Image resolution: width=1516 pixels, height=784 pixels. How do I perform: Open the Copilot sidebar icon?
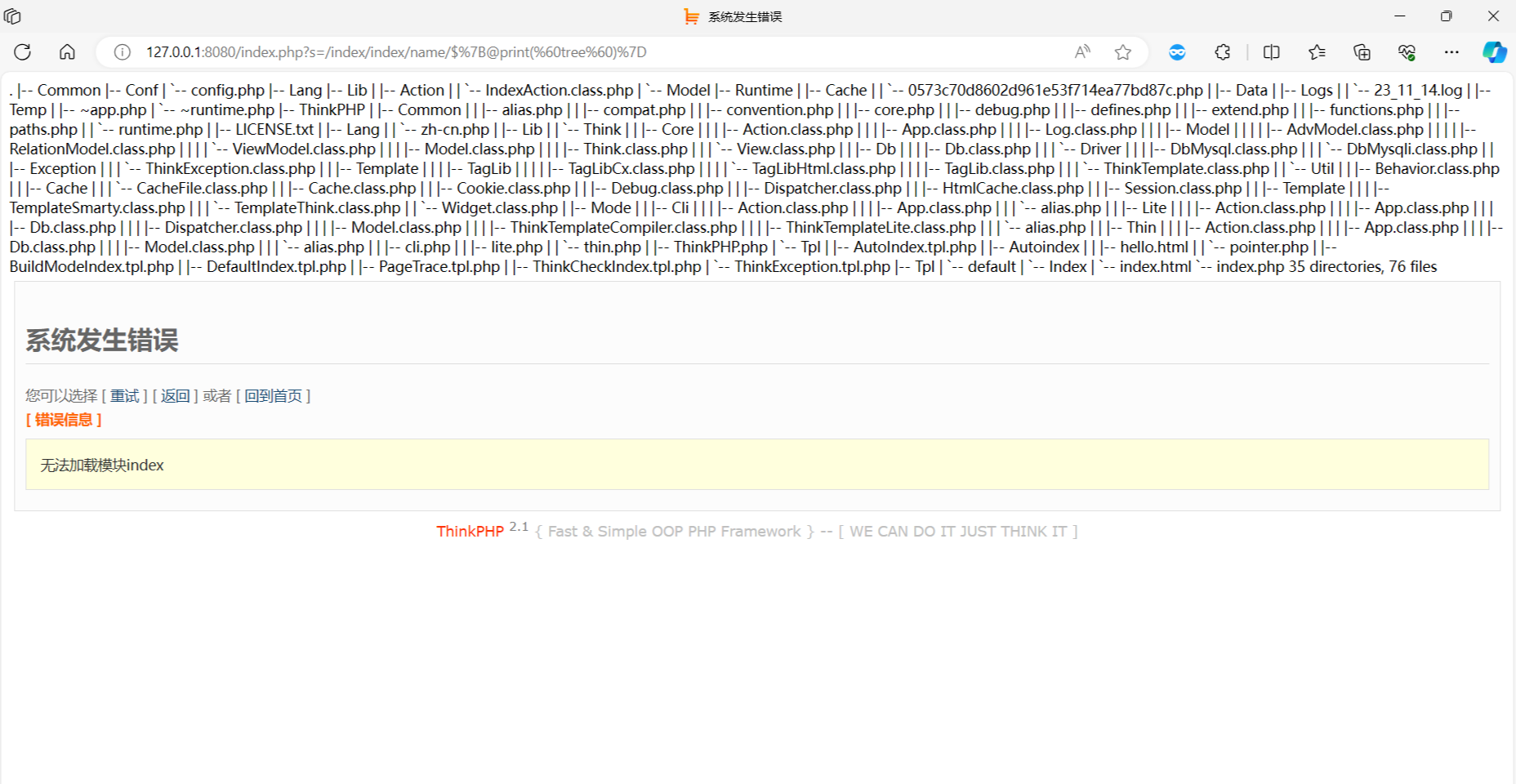[x=1494, y=52]
